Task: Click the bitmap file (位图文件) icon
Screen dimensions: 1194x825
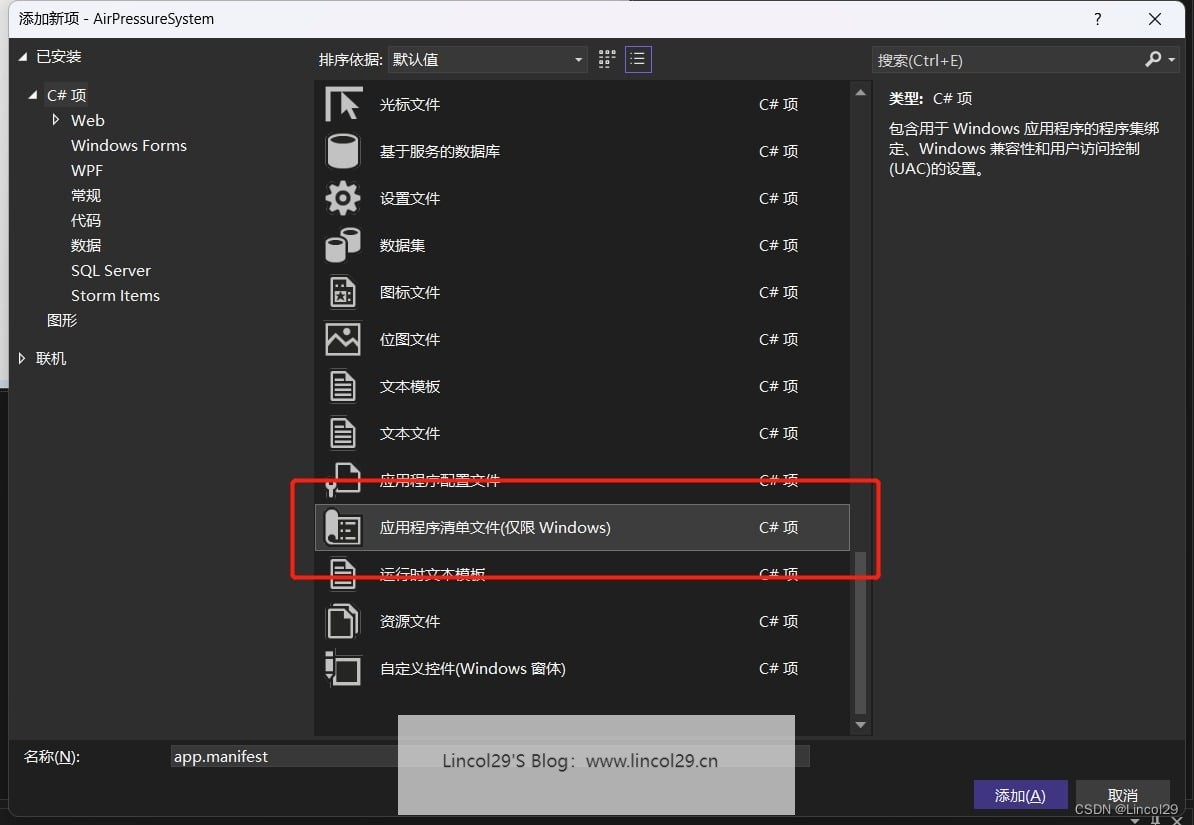Action: [x=343, y=340]
